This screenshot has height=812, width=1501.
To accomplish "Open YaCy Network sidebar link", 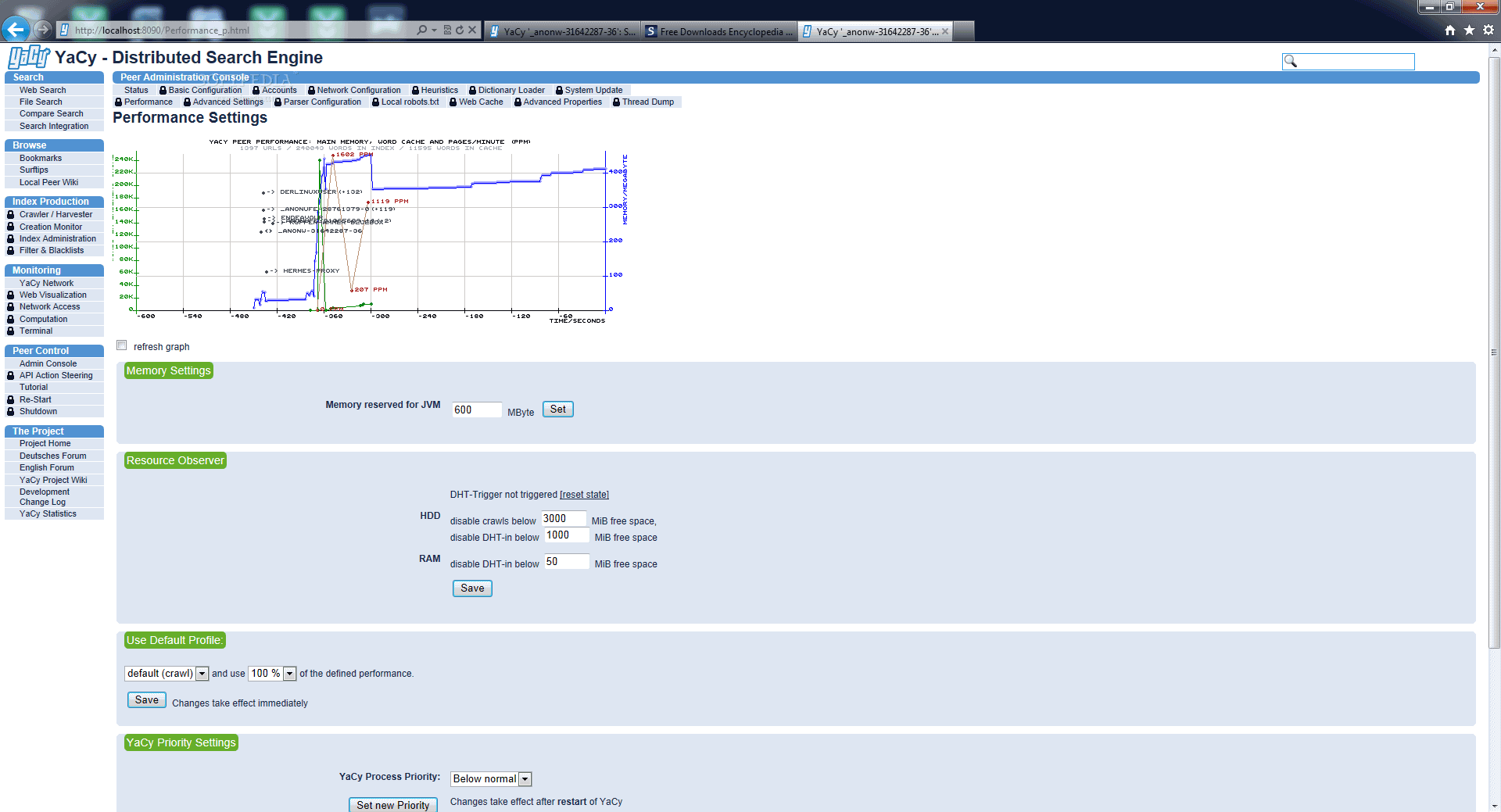I will [x=46, y=283].
